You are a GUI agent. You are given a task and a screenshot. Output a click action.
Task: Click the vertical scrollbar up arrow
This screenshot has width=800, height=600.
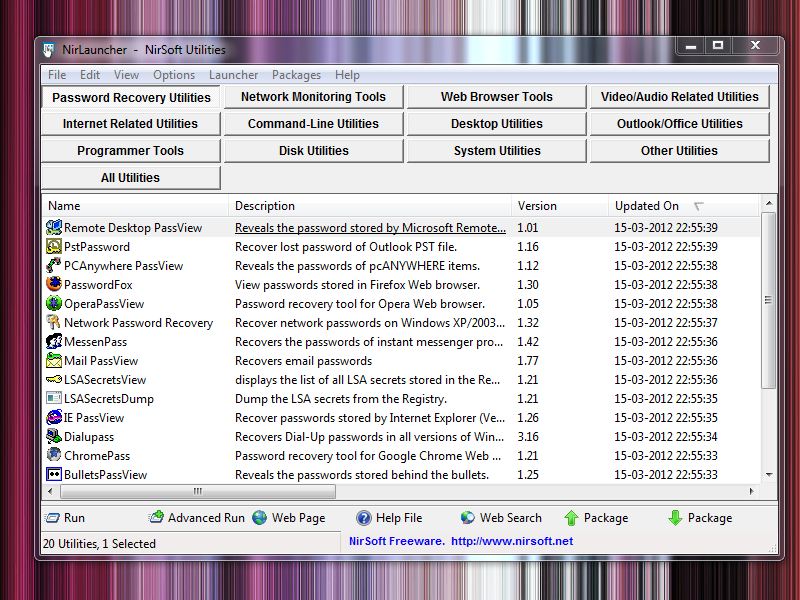click(769, 204)
